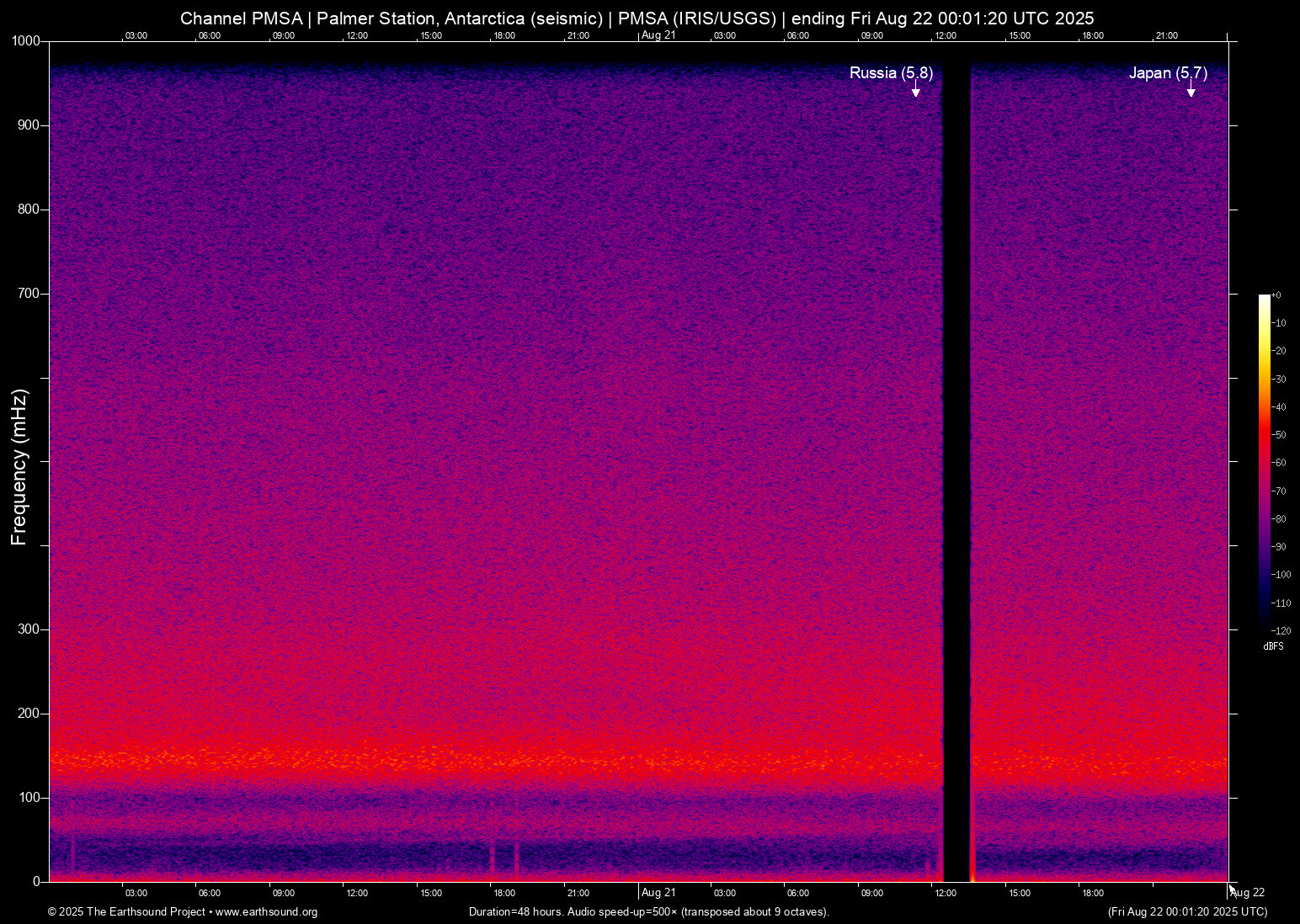Click the 1000 tick on frequency axis
Screen dimensions: 1300x924
pos(25,41)
